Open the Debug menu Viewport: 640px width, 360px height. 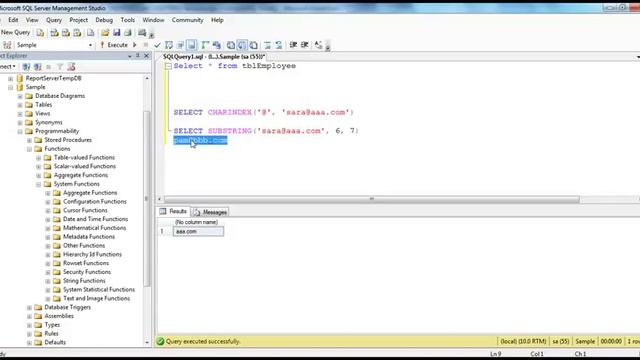coord(104,20)
